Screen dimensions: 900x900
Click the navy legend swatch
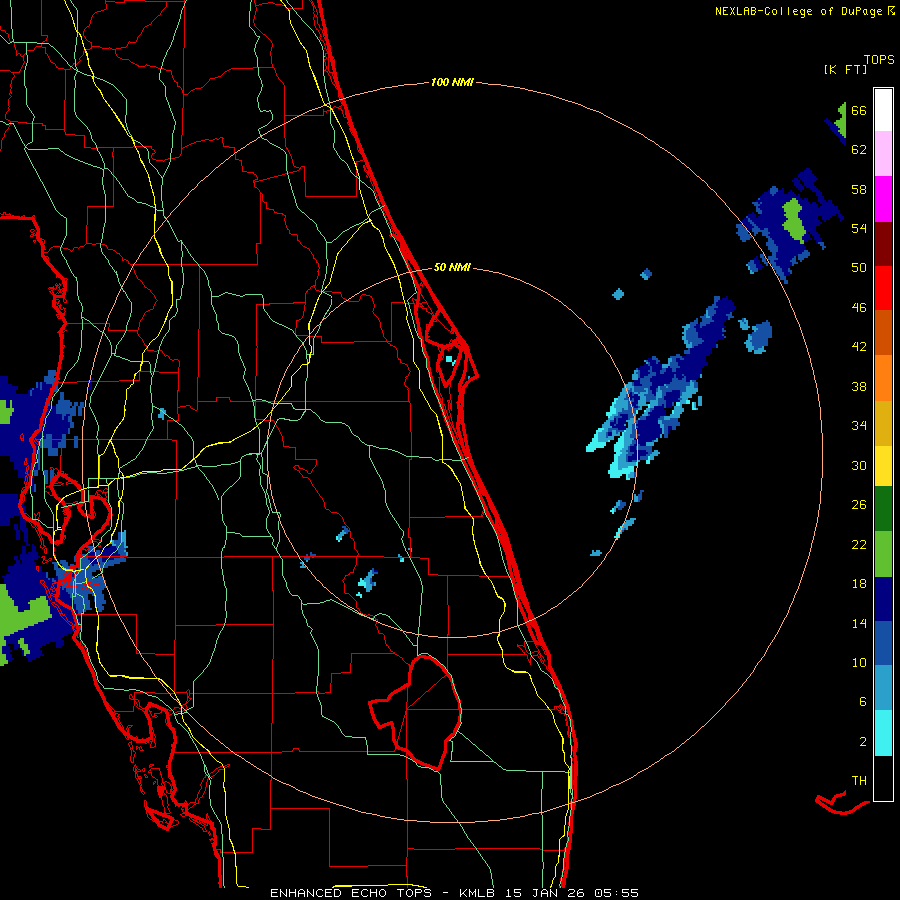point(883,599)
